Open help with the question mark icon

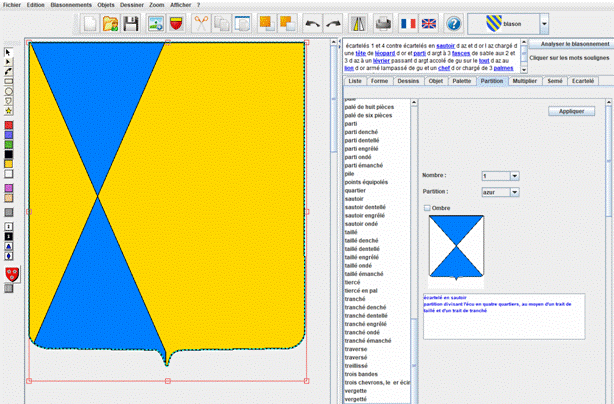[x=453, y=23]
